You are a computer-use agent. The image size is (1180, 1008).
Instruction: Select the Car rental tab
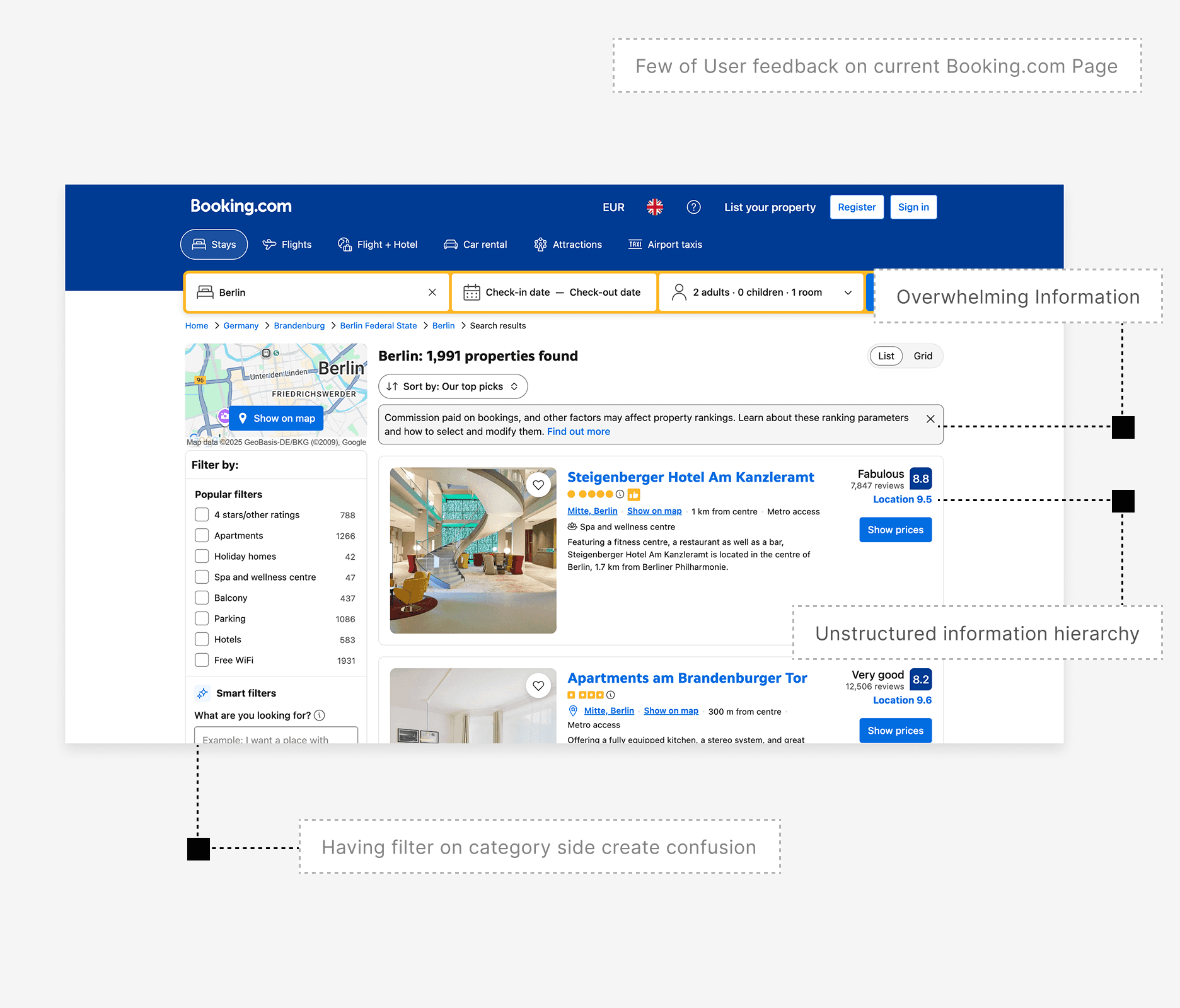[475, 245]
